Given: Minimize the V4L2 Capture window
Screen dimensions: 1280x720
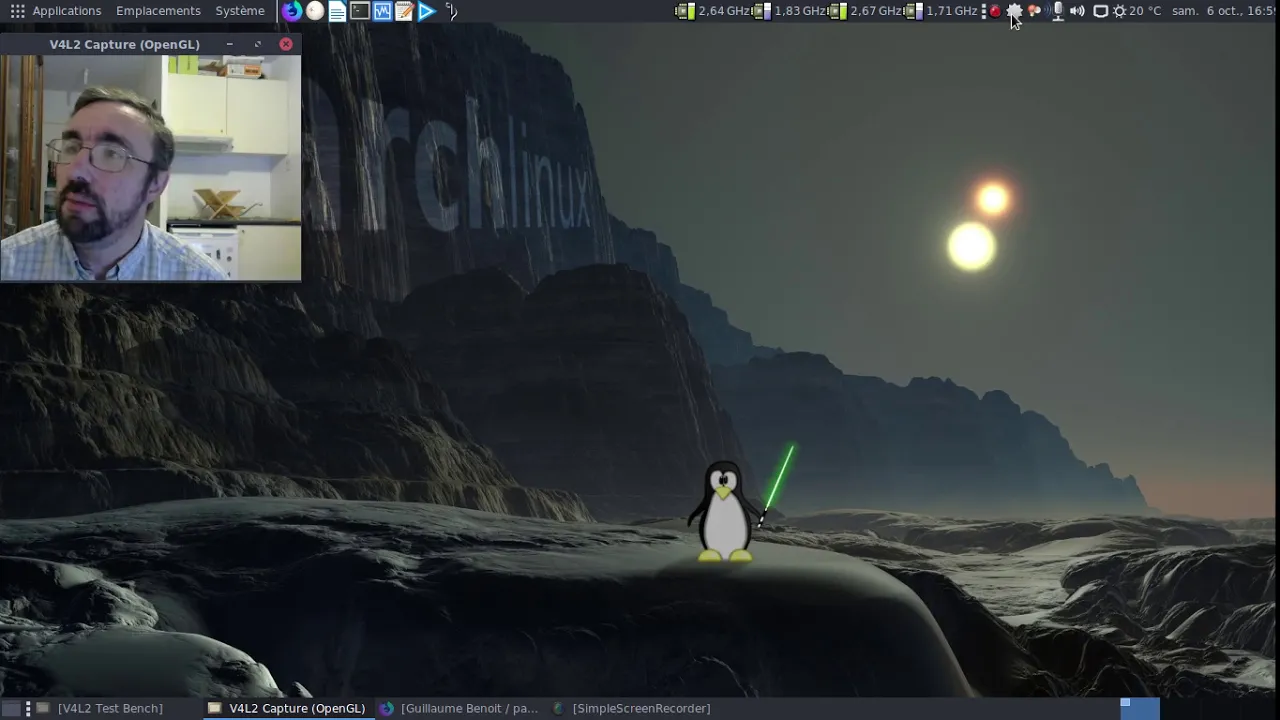Looking at the screenshot, I should pos(229,44).
